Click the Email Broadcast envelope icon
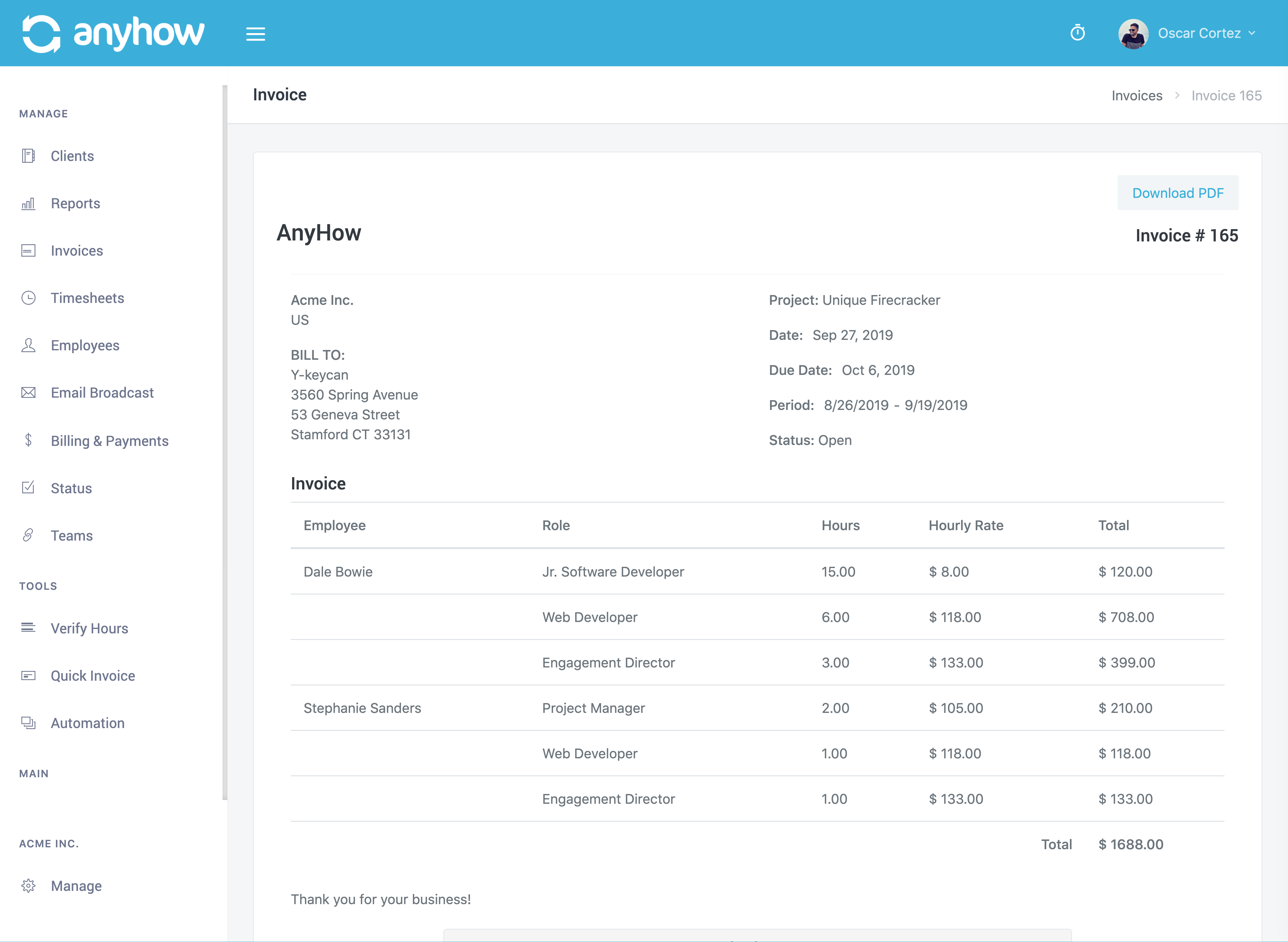Image resolution: width=1288 pixels, height=942 pixels. coord(28,392)
